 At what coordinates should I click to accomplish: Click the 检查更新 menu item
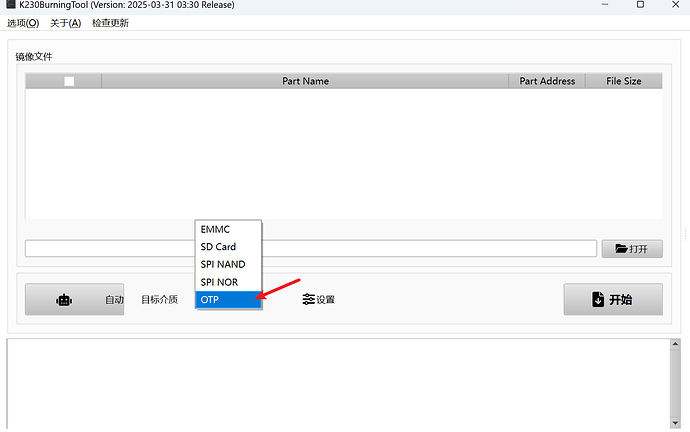coord(110,23)
